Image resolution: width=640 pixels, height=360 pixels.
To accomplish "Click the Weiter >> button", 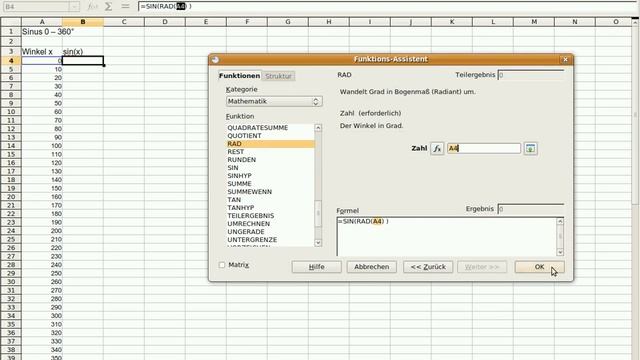I will coord(482,267).
